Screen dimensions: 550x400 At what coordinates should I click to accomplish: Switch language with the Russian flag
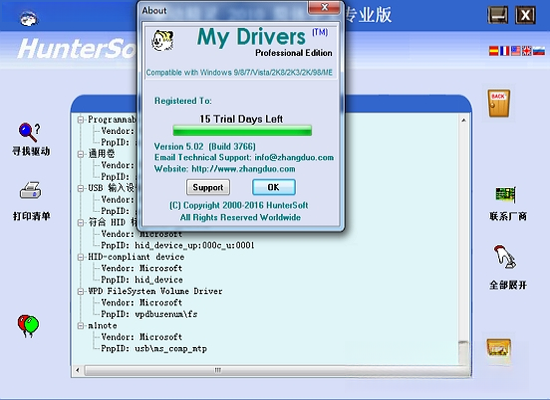[x=539, y=51]
